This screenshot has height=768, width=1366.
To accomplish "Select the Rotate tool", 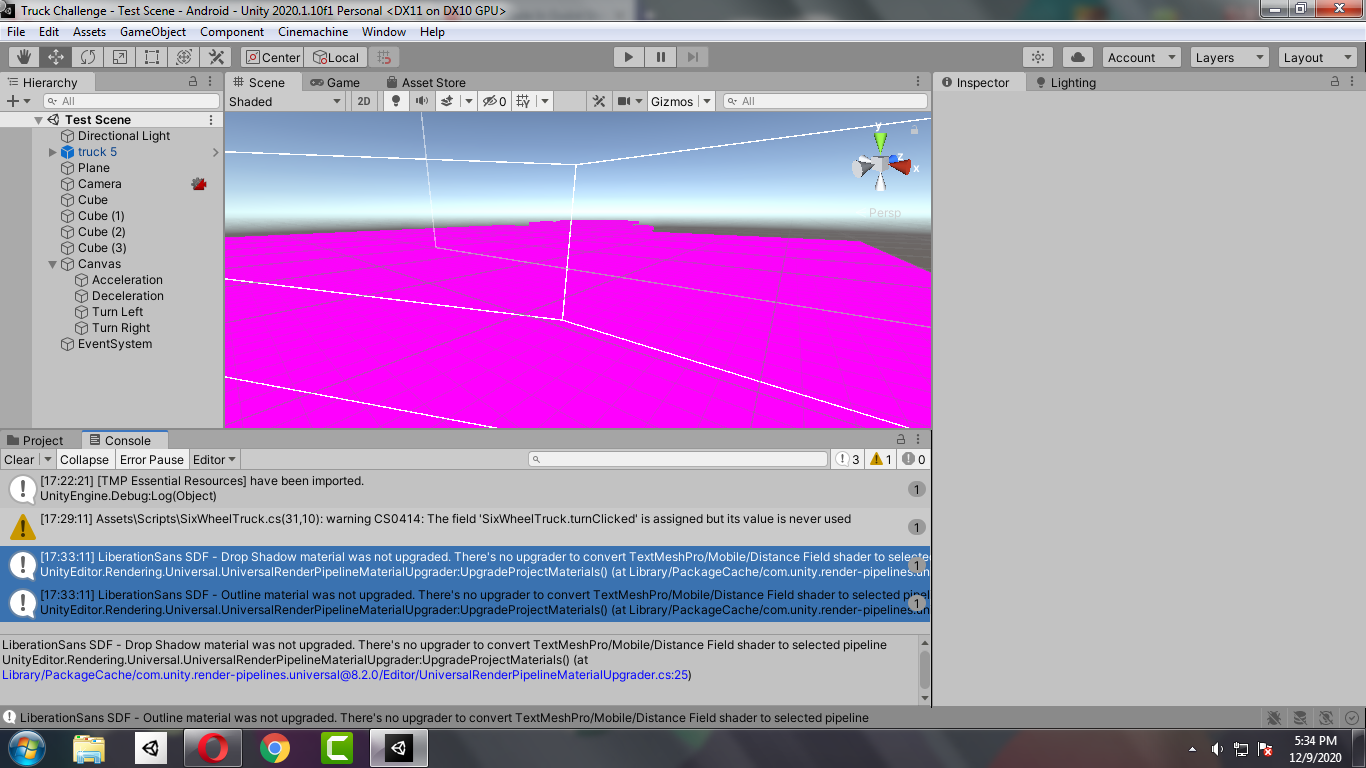I will 87,57.
